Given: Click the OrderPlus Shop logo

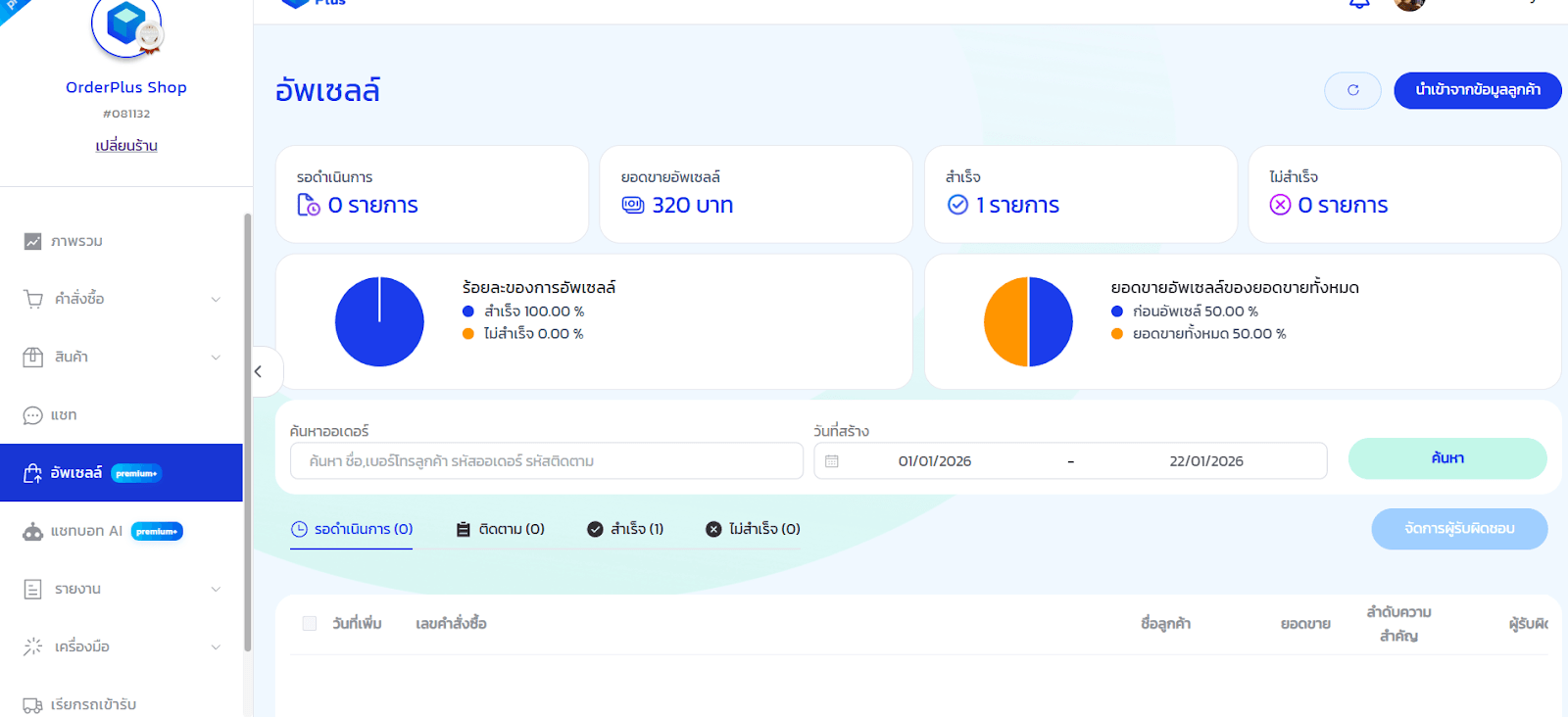Looking at the screenshot, I should pyautogui.click(x=126, y=25).
